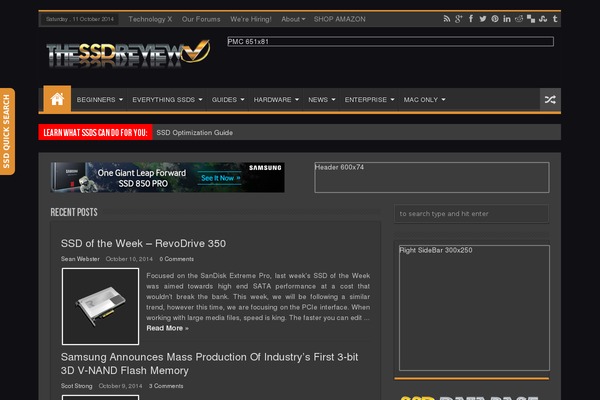Expand the Mac Only menu
This screenshot has width=600, height=400.
point(424,100)
